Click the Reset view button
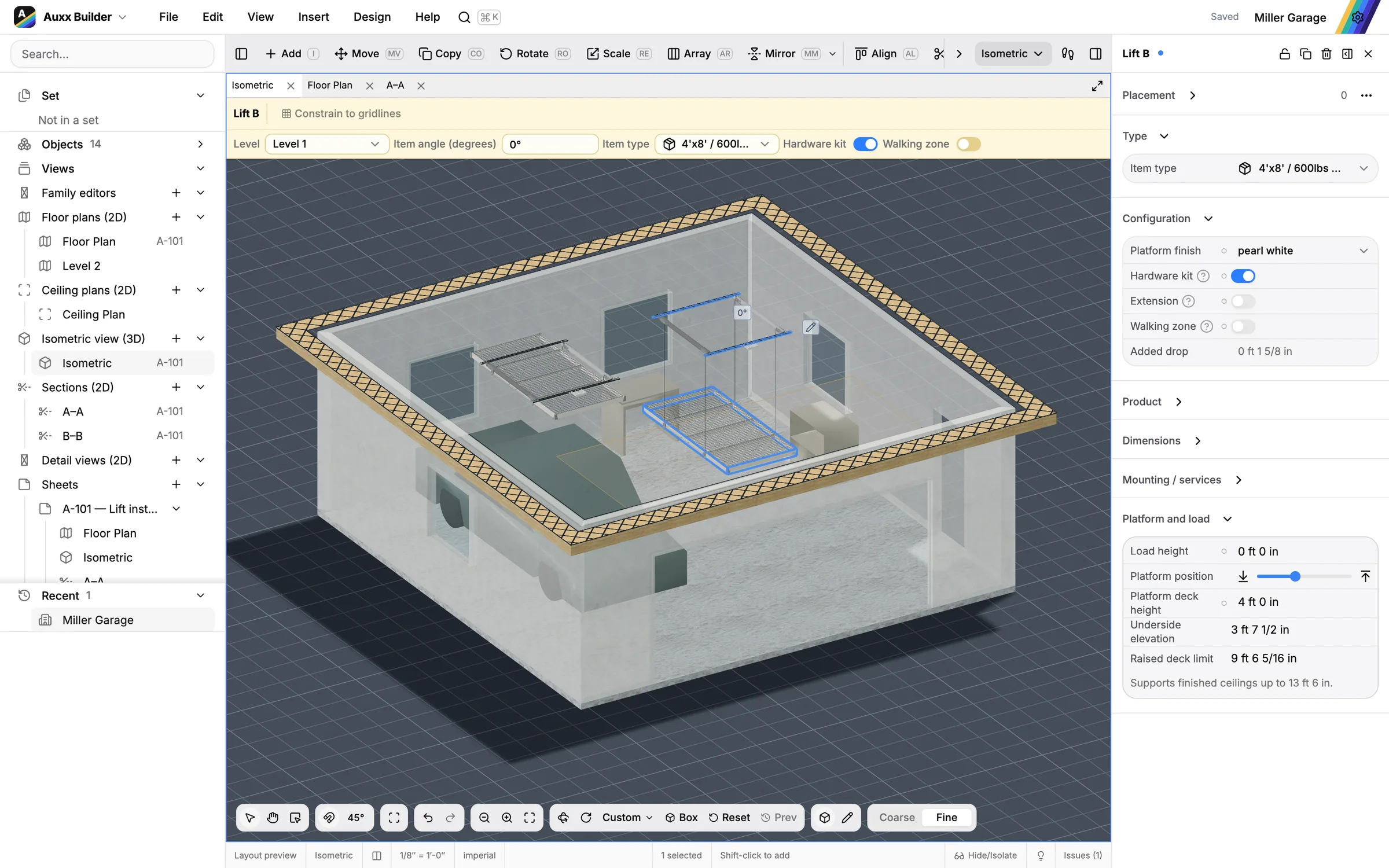This screenshot has height=868, width=1389. click(x=729, y=818)
